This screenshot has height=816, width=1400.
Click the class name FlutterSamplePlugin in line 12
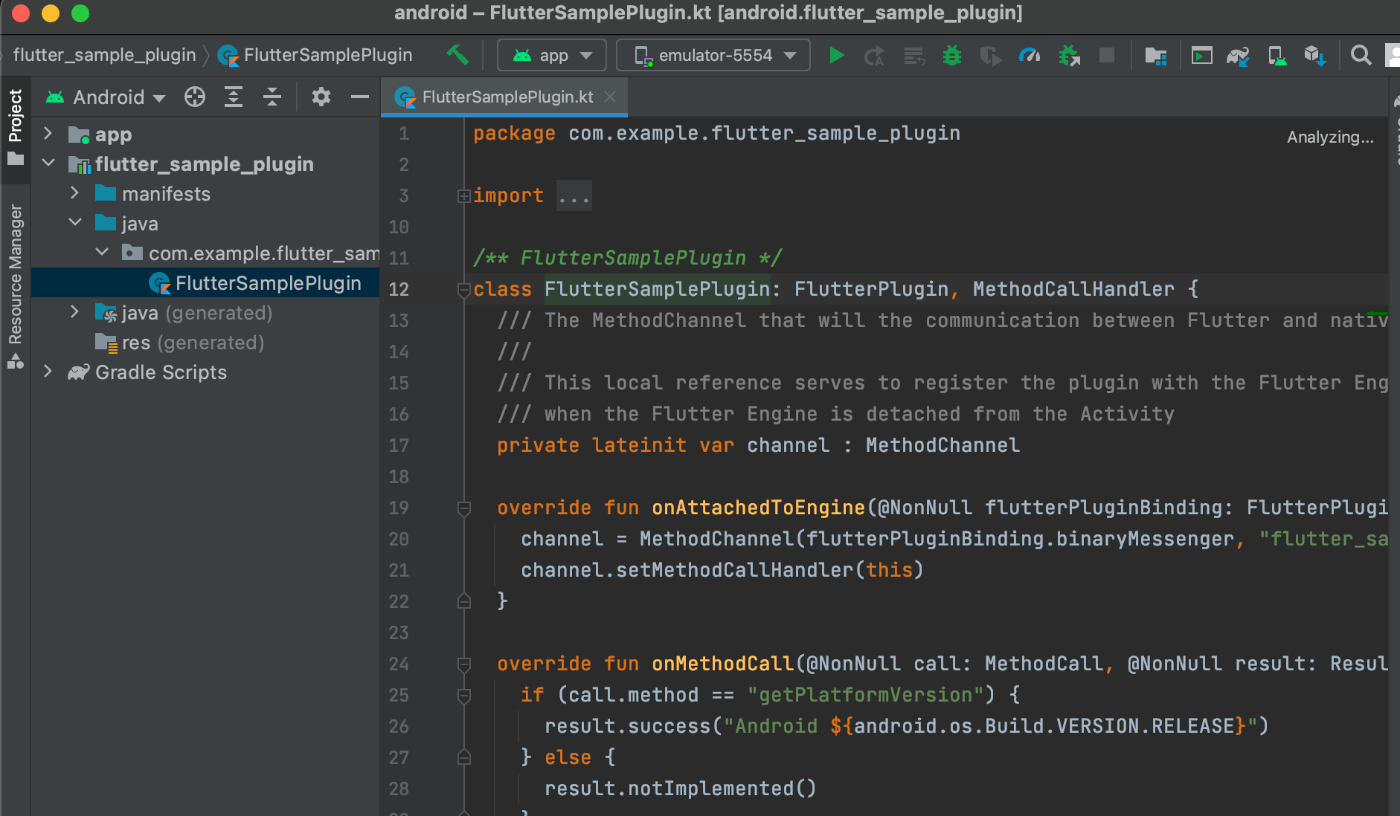(x=656, y=289)
